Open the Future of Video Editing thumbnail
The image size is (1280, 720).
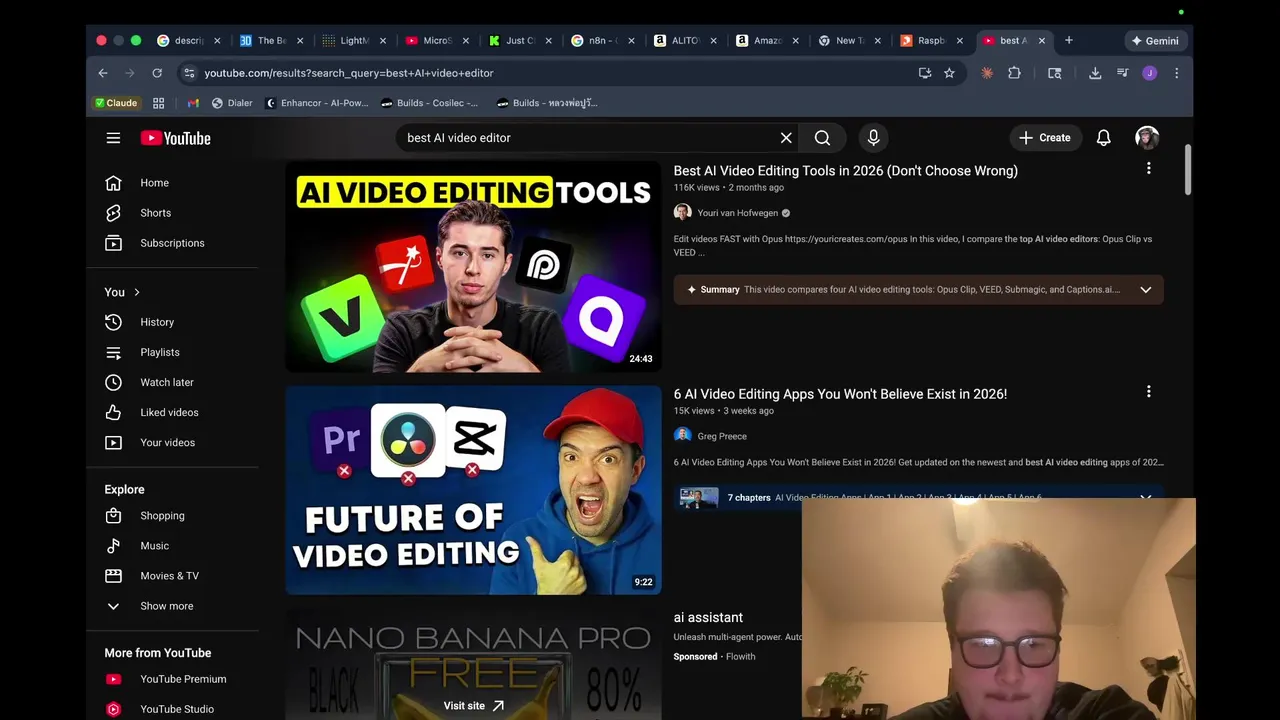tap(473, 490)
